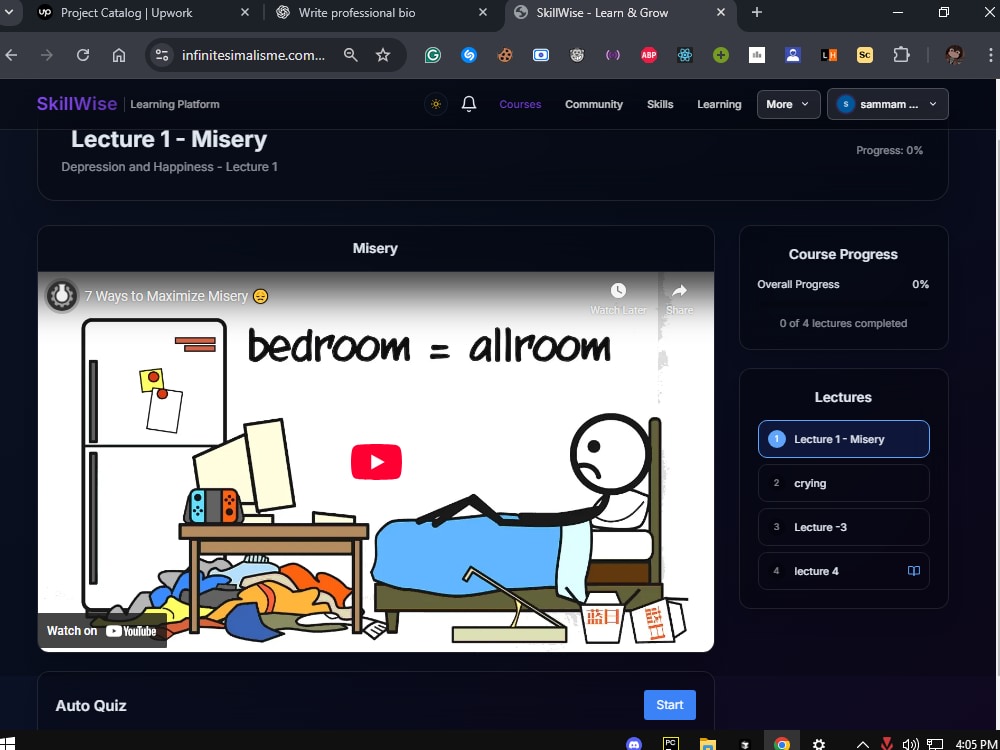Image resolution: width=1000 pixels, height=750 pixels.
Task: Click the video title 7 Ways to Maximize Misery
Action: pos(177,296)
